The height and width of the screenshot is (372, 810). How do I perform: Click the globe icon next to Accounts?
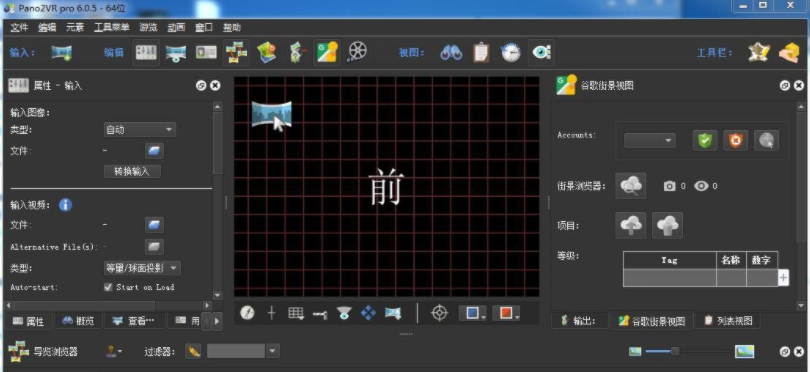pos(766,141)
